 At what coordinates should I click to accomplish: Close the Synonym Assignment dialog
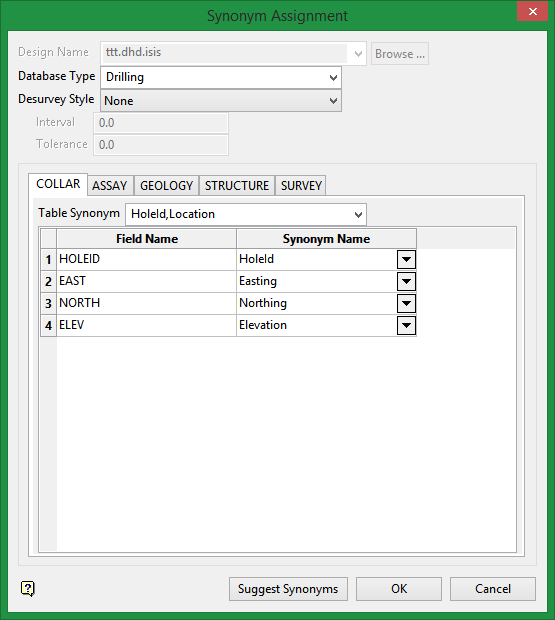click(532, 12)
